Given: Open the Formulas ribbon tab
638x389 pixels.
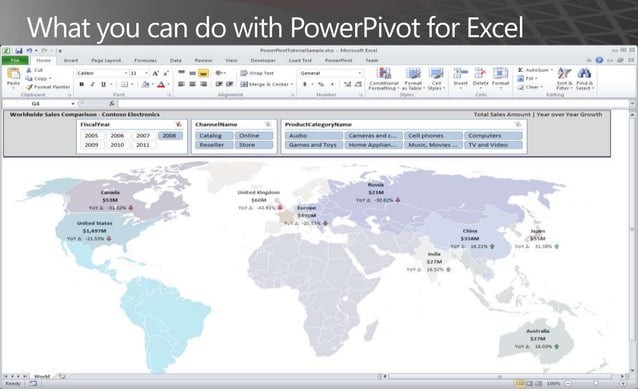Looking at the screenshot, I should pyautogui.click(x=145, y=60).
